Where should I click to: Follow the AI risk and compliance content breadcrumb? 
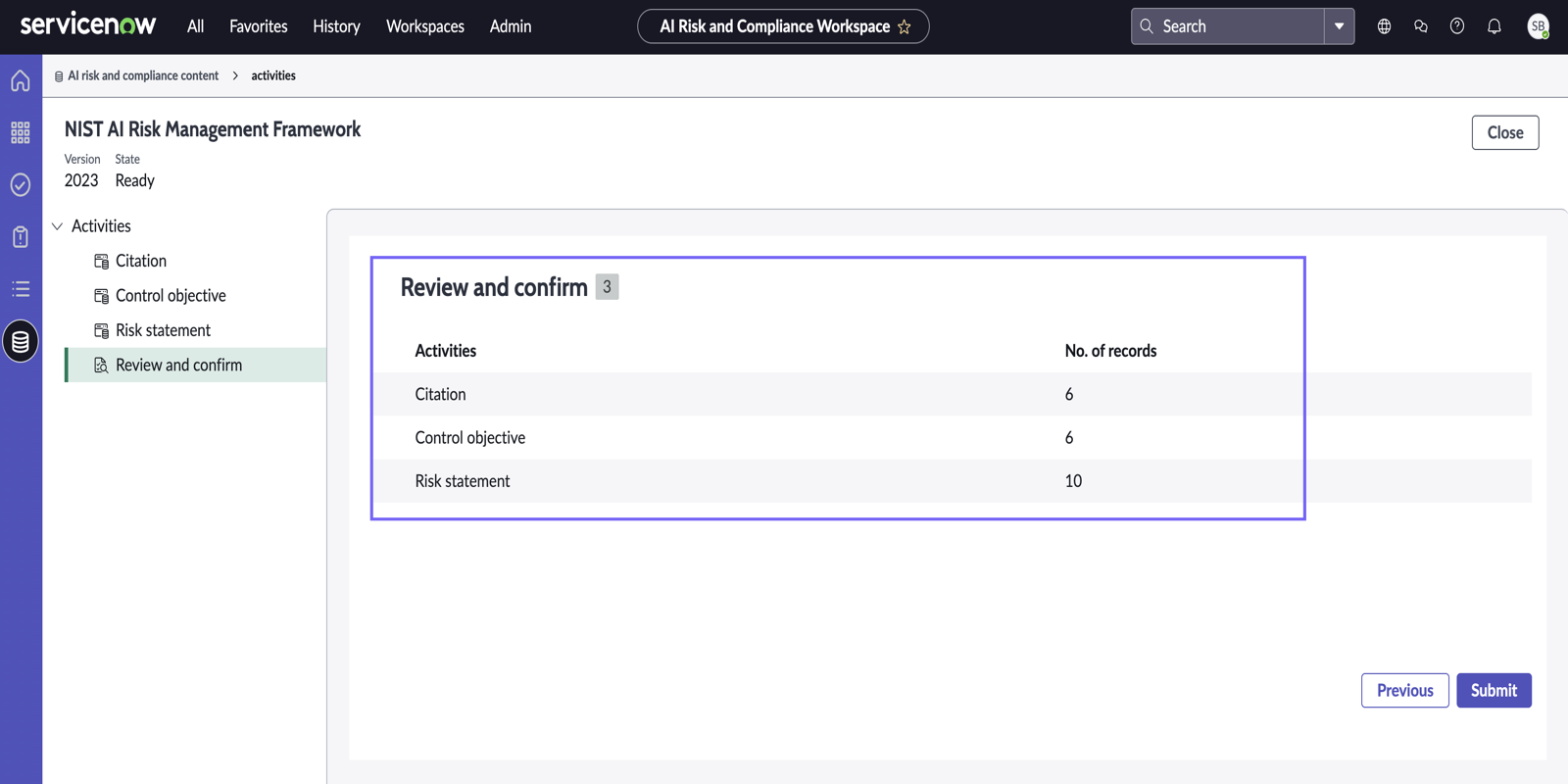(x=143, y=75)
